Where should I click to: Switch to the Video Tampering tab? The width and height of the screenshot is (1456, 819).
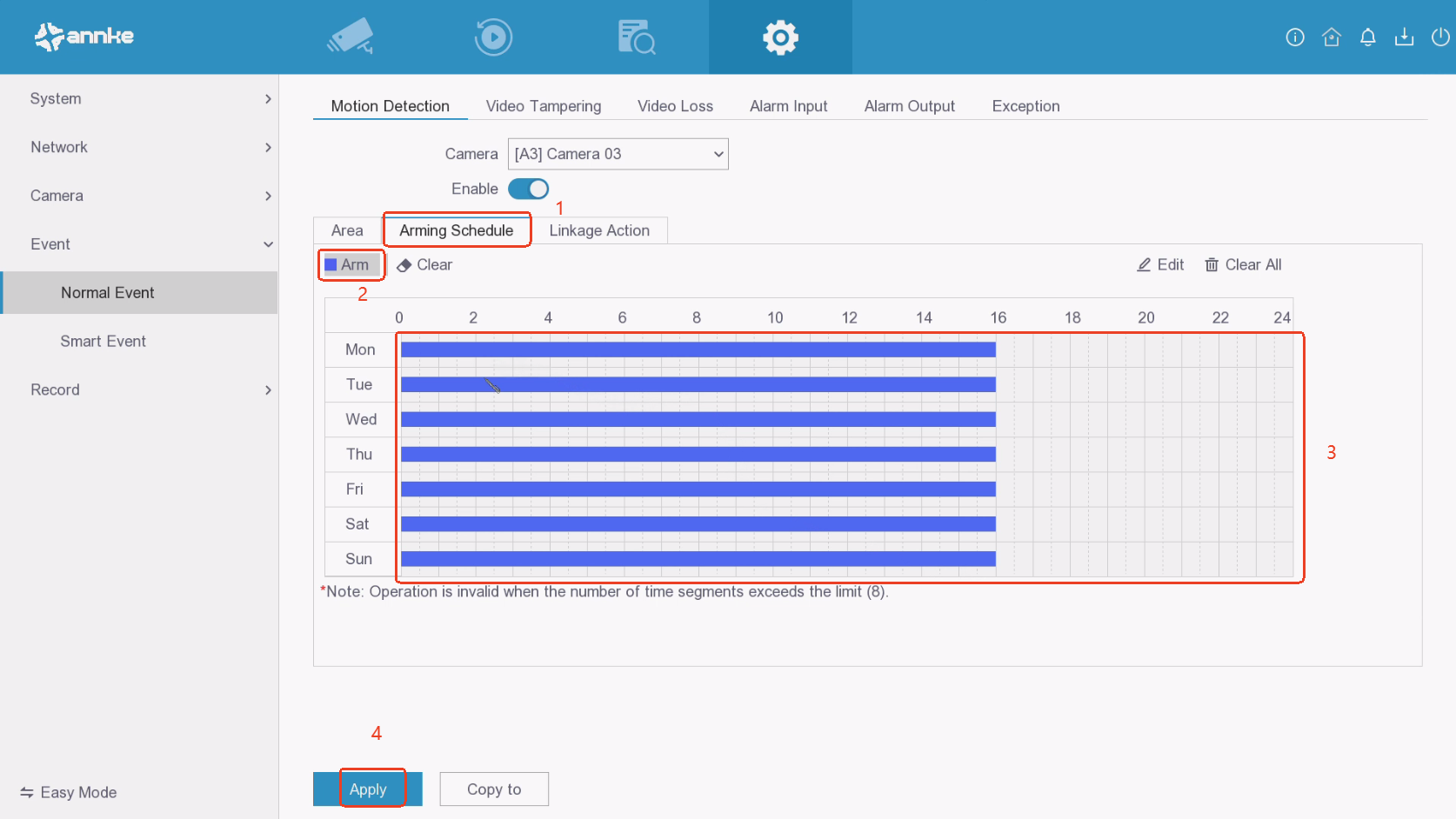pyautogui.click(x=543, y=106)
